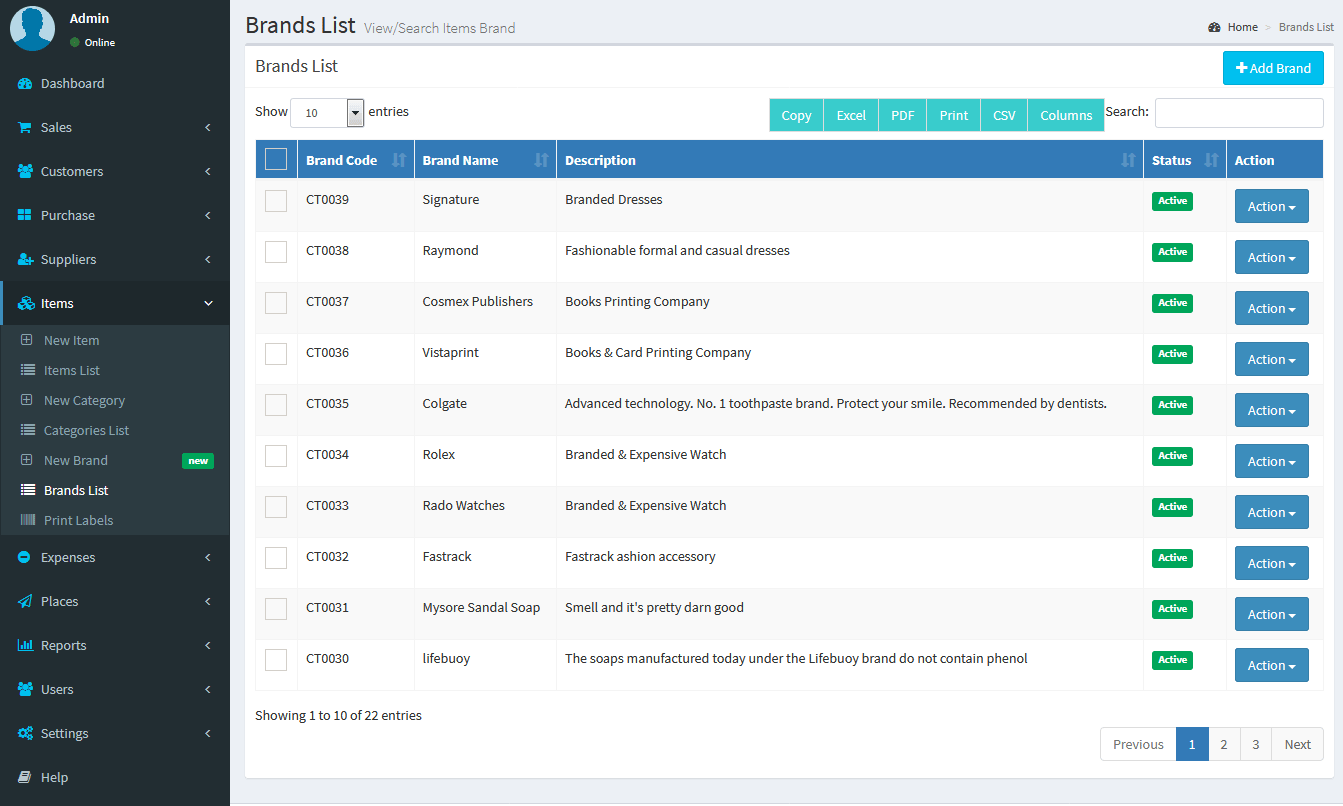Image resolution: width=1343 pixels, height=806 pixels.
Task: Click the Dashboard gauge icon in sidebar
Action: click(x=25, y=84)
